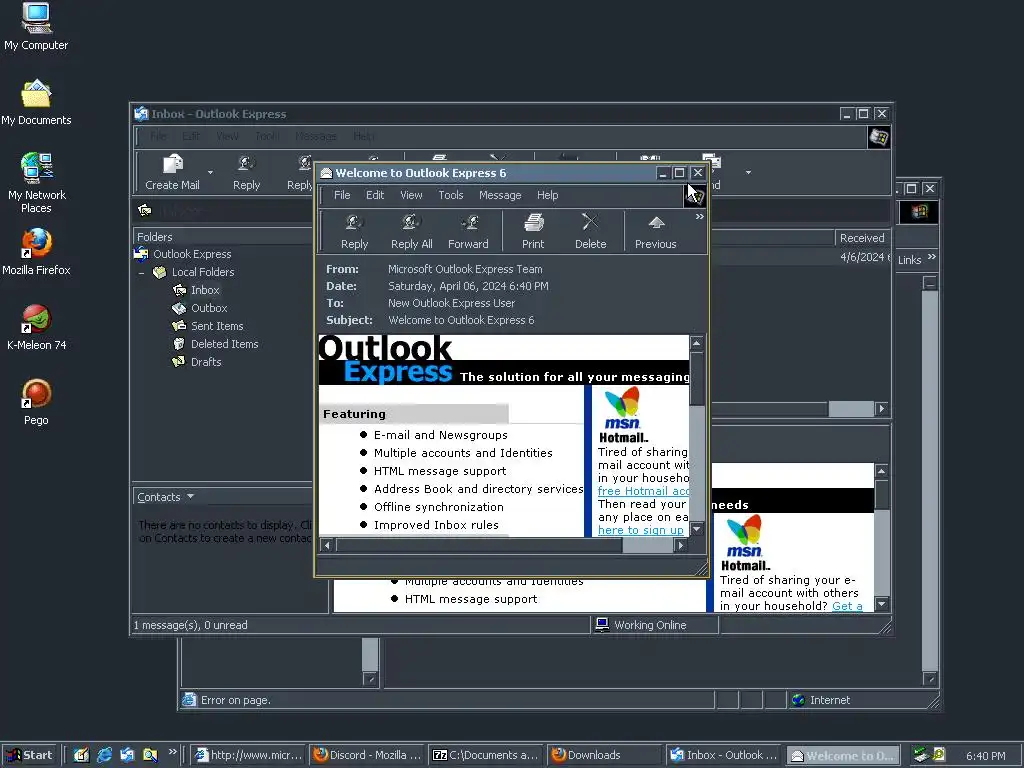Click Reply in the Welcome message window
The image size is (1024, 768).
[x=355, y=231]
